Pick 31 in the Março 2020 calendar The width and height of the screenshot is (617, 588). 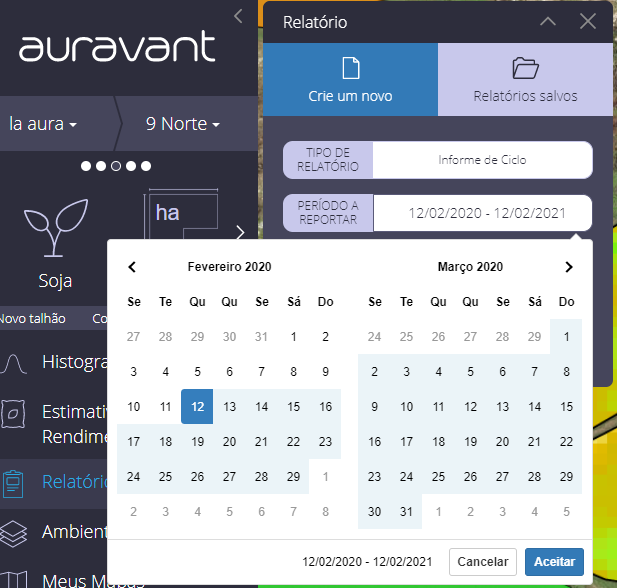click(406, 511)
